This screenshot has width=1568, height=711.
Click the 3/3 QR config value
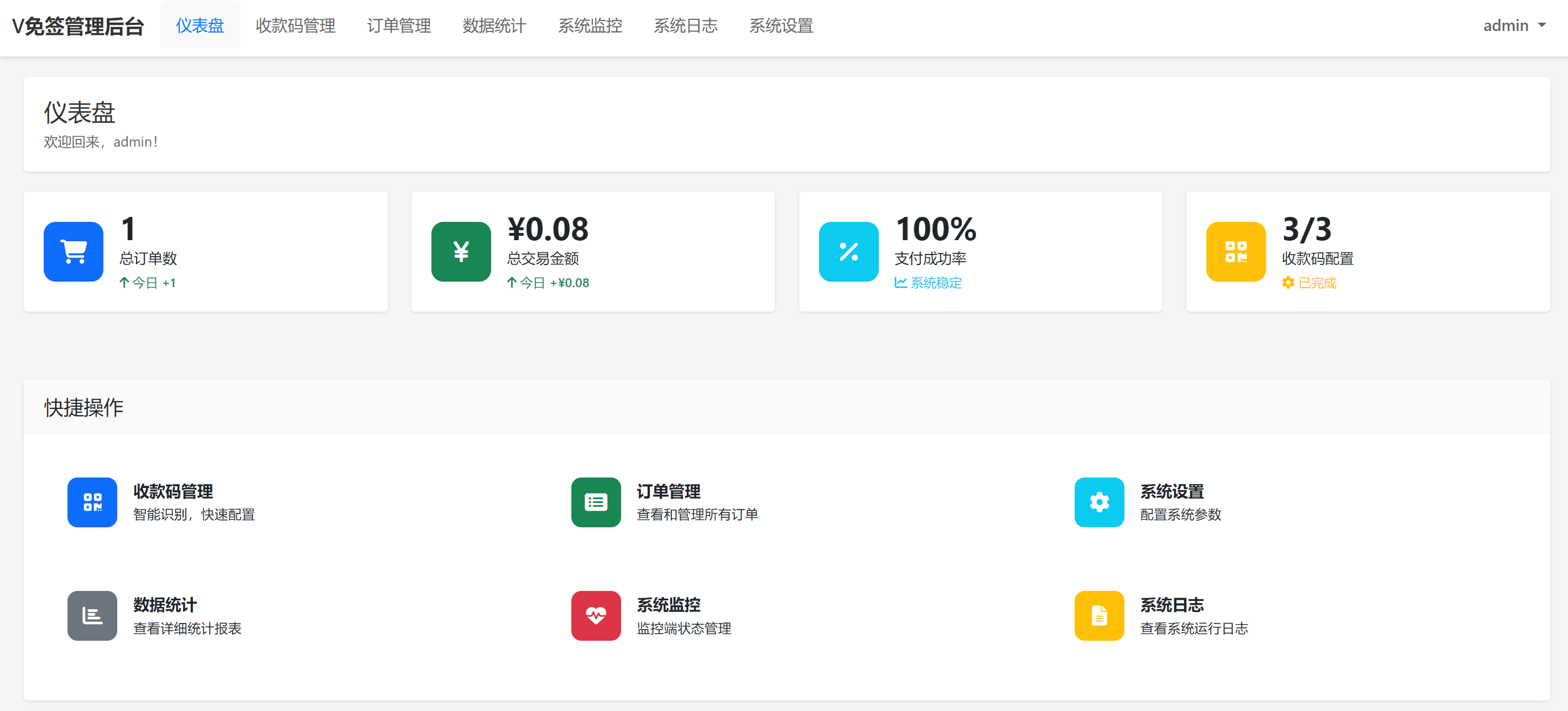(x=1307, y=229)
